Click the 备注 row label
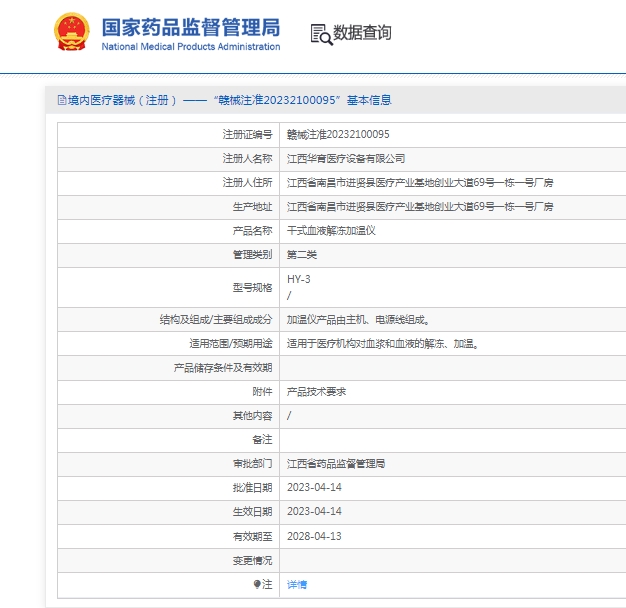 coord(262,440)
